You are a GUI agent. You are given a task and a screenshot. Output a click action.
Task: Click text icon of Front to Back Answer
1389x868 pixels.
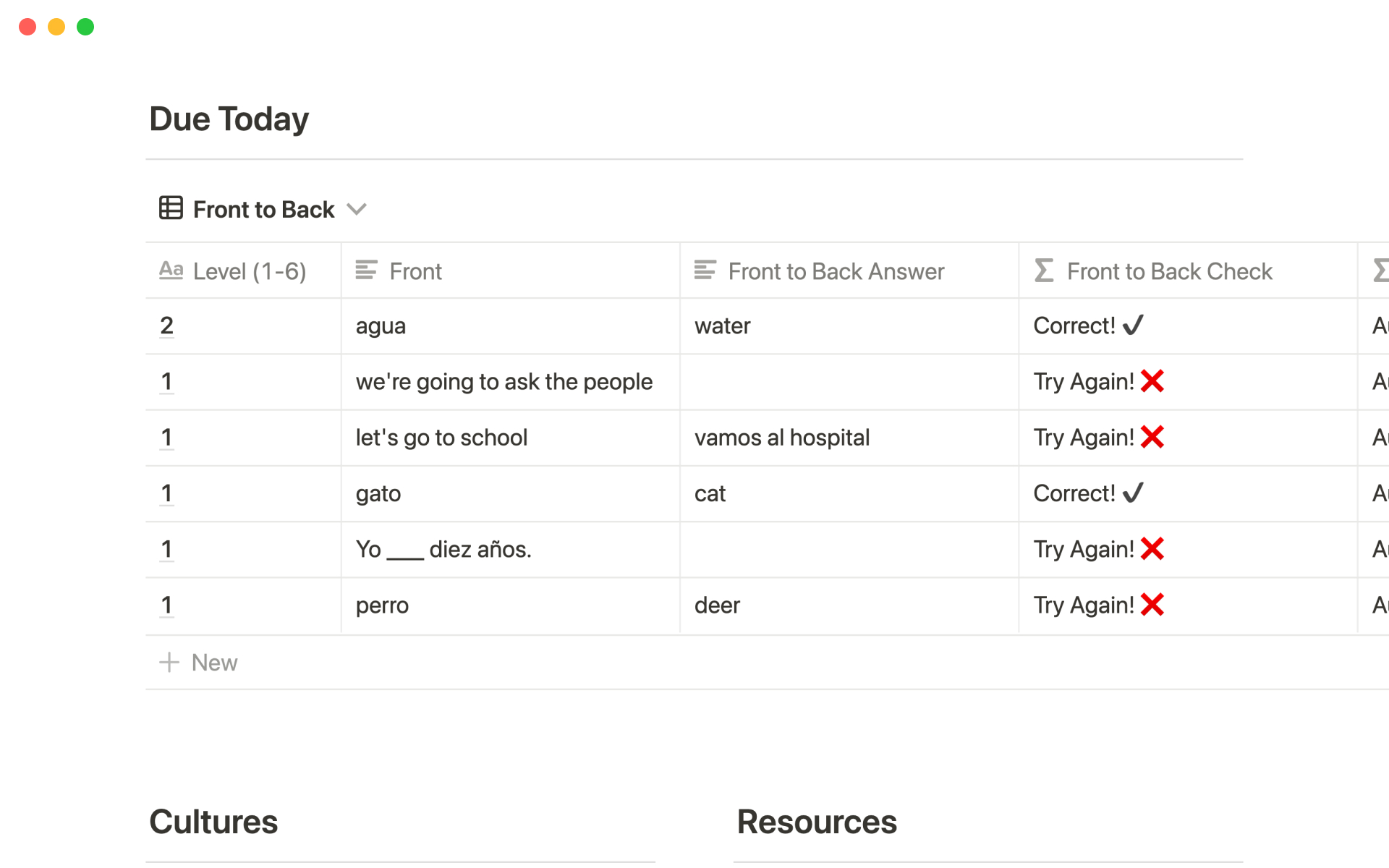[705, 271]
